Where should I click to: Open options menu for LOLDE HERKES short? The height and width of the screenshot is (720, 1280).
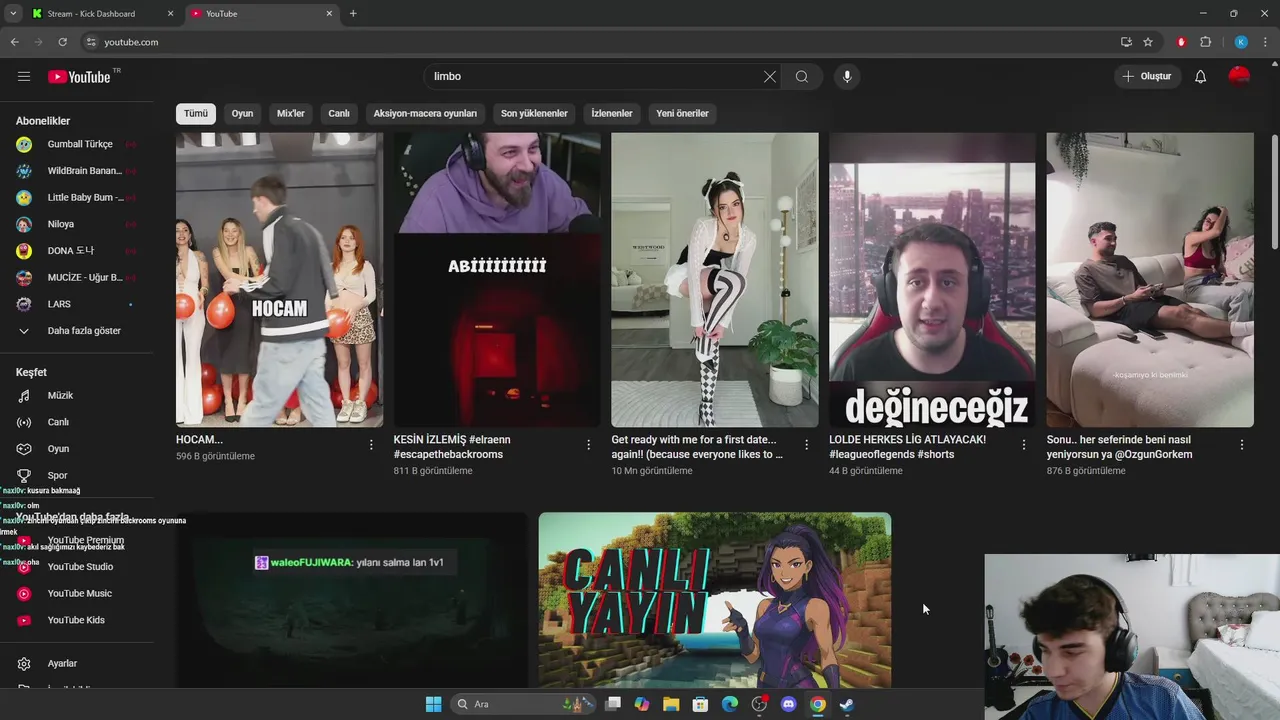pos(1024,445)
